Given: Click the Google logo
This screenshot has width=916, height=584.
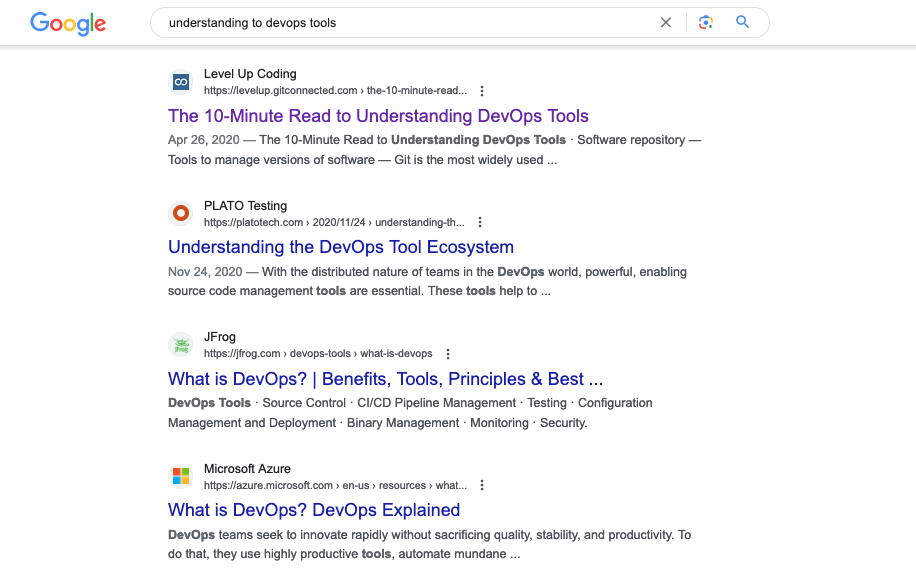Looking at the screenshot, I should 68,23.
